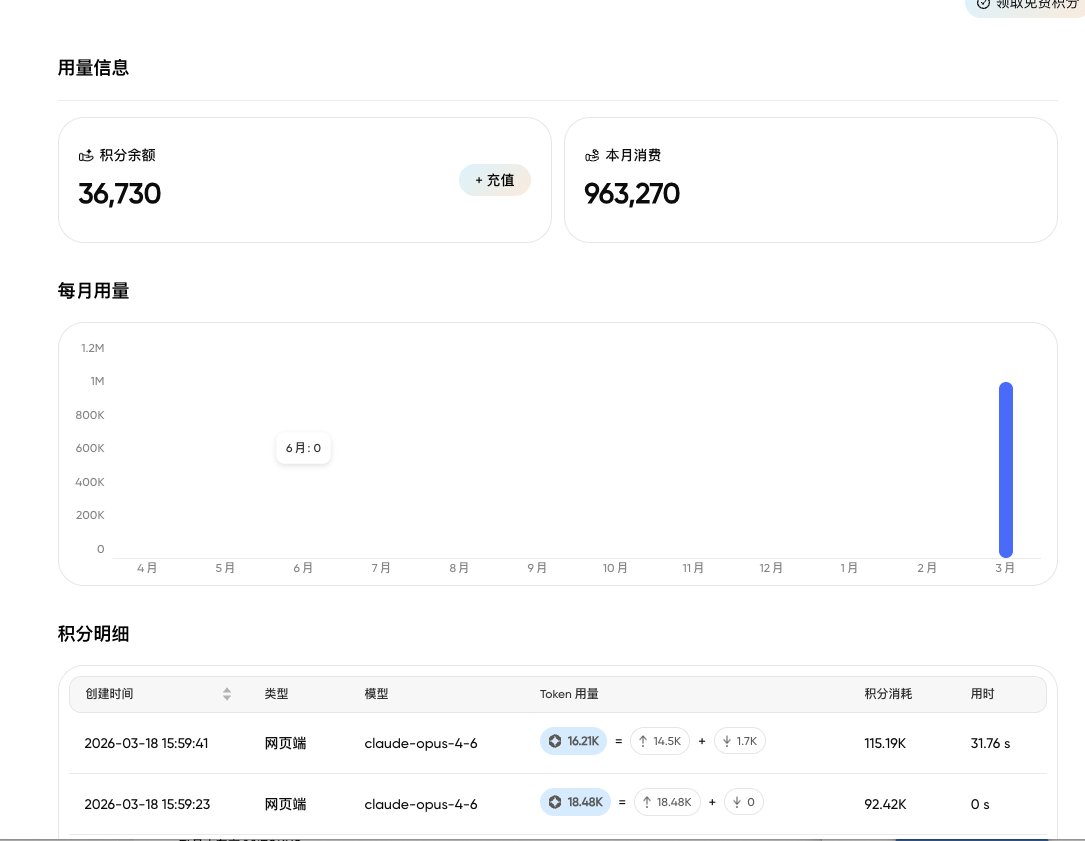Image resolution: width=1085 pixels, height=841 pixels.
Task: Click the 类型 column header
Action: point(276,694)
